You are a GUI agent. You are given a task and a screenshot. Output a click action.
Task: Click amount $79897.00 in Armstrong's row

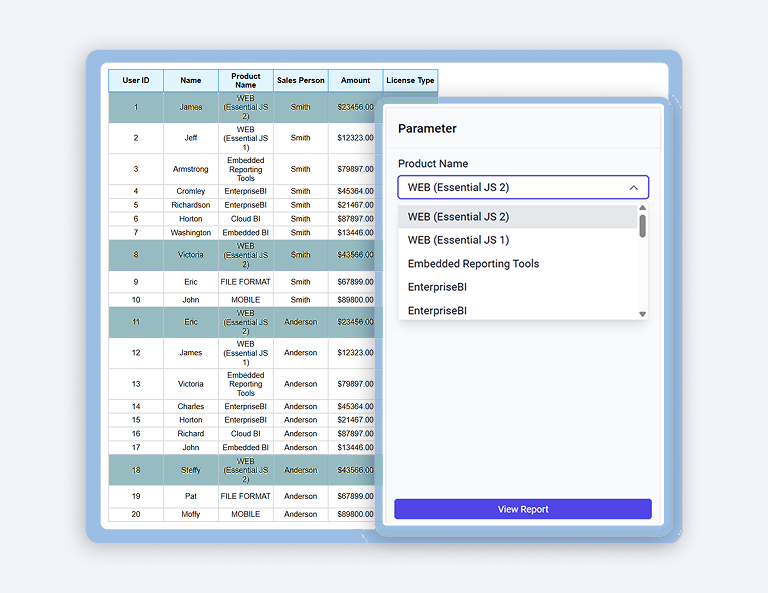tap(356, 169)
